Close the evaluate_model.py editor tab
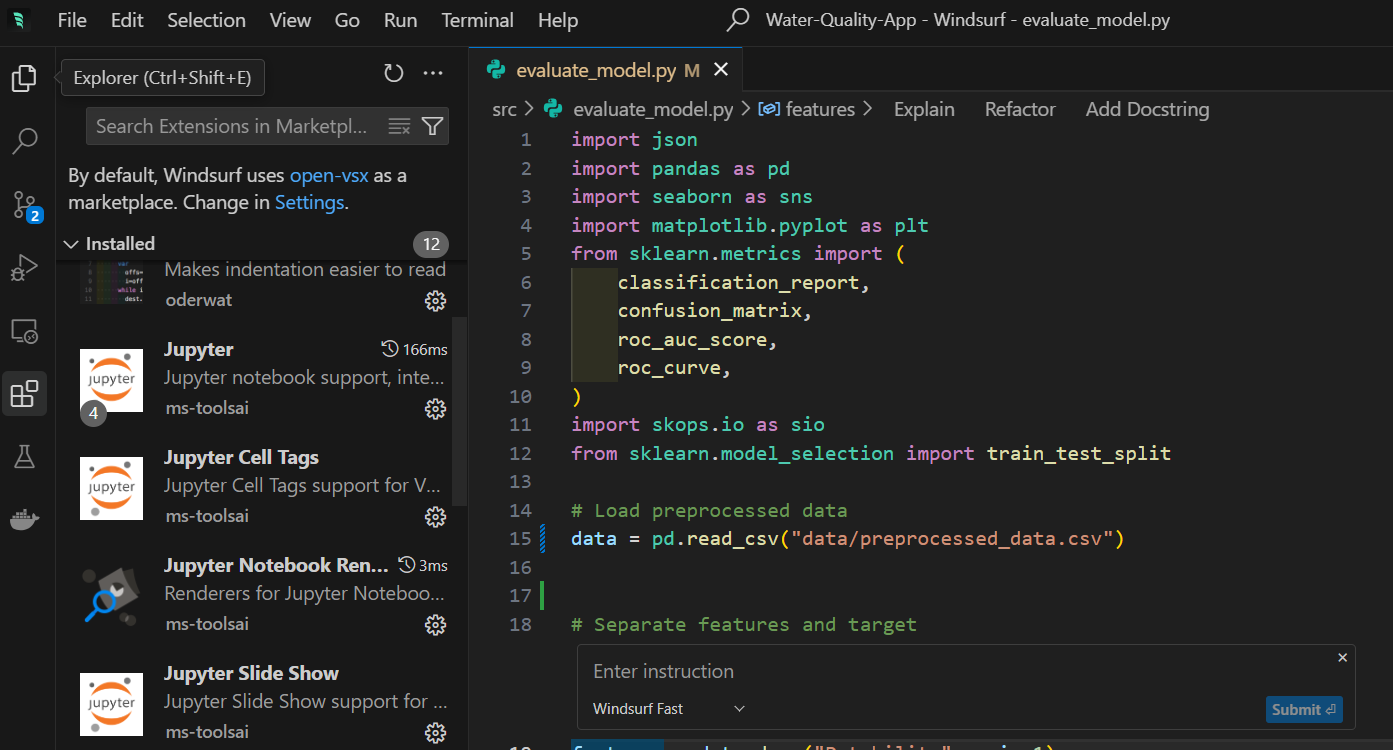 point(721,70)
